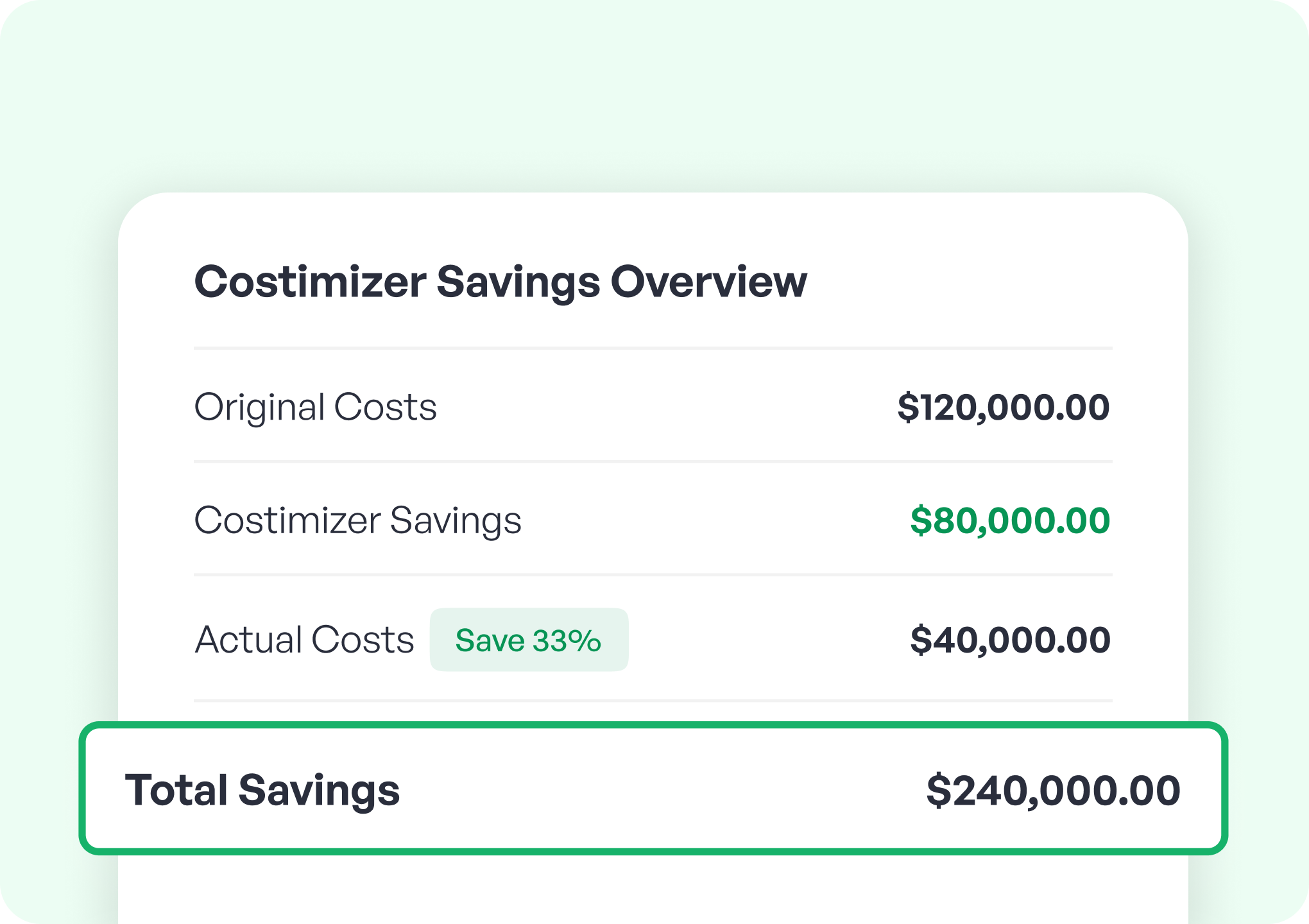Click the "Total Savings" bold label
Image resolution: width=1309 pixels, height=924 pixels.
tap(262, 790)
